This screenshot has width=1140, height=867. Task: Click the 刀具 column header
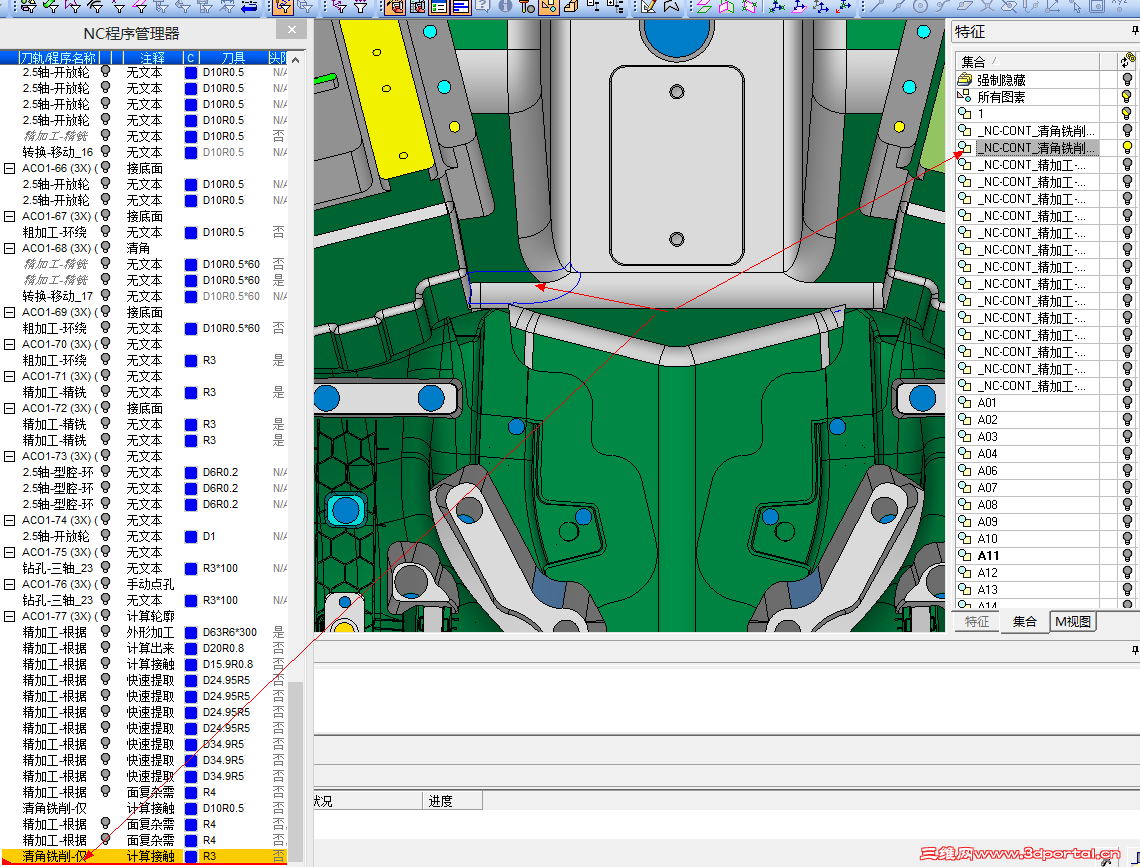pyautogui.click(x=233, y=57)
